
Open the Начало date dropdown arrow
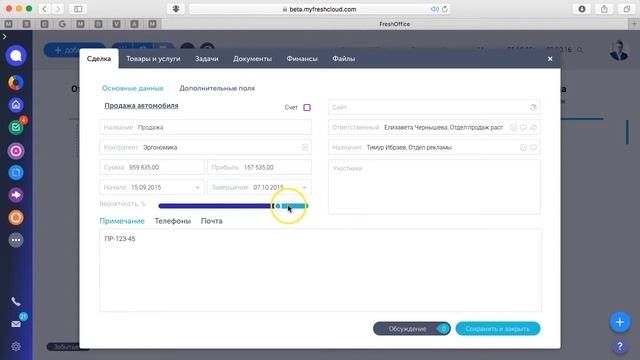point(197,187)
